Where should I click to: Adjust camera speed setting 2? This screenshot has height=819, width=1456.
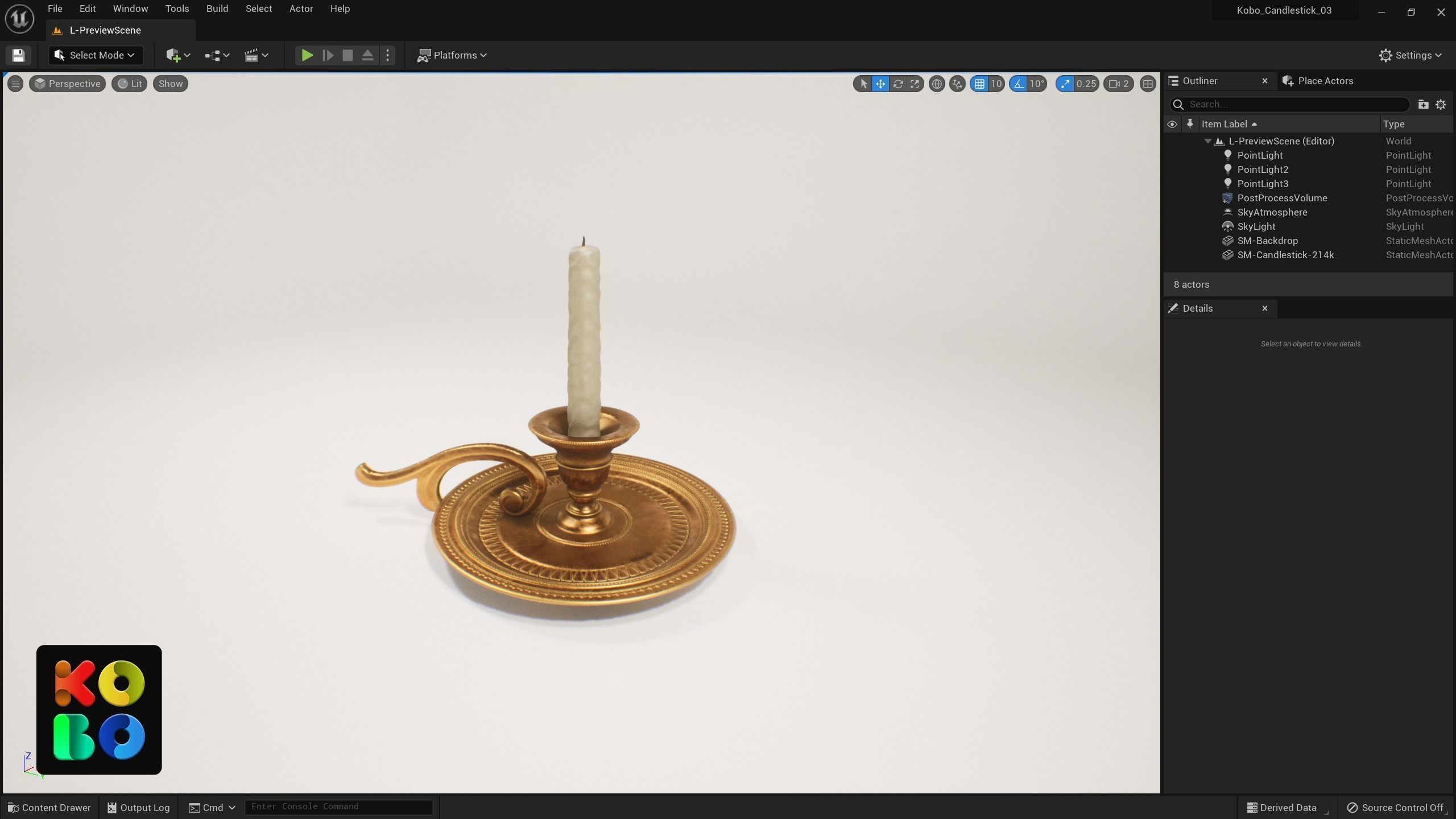tap(1118, 84)
